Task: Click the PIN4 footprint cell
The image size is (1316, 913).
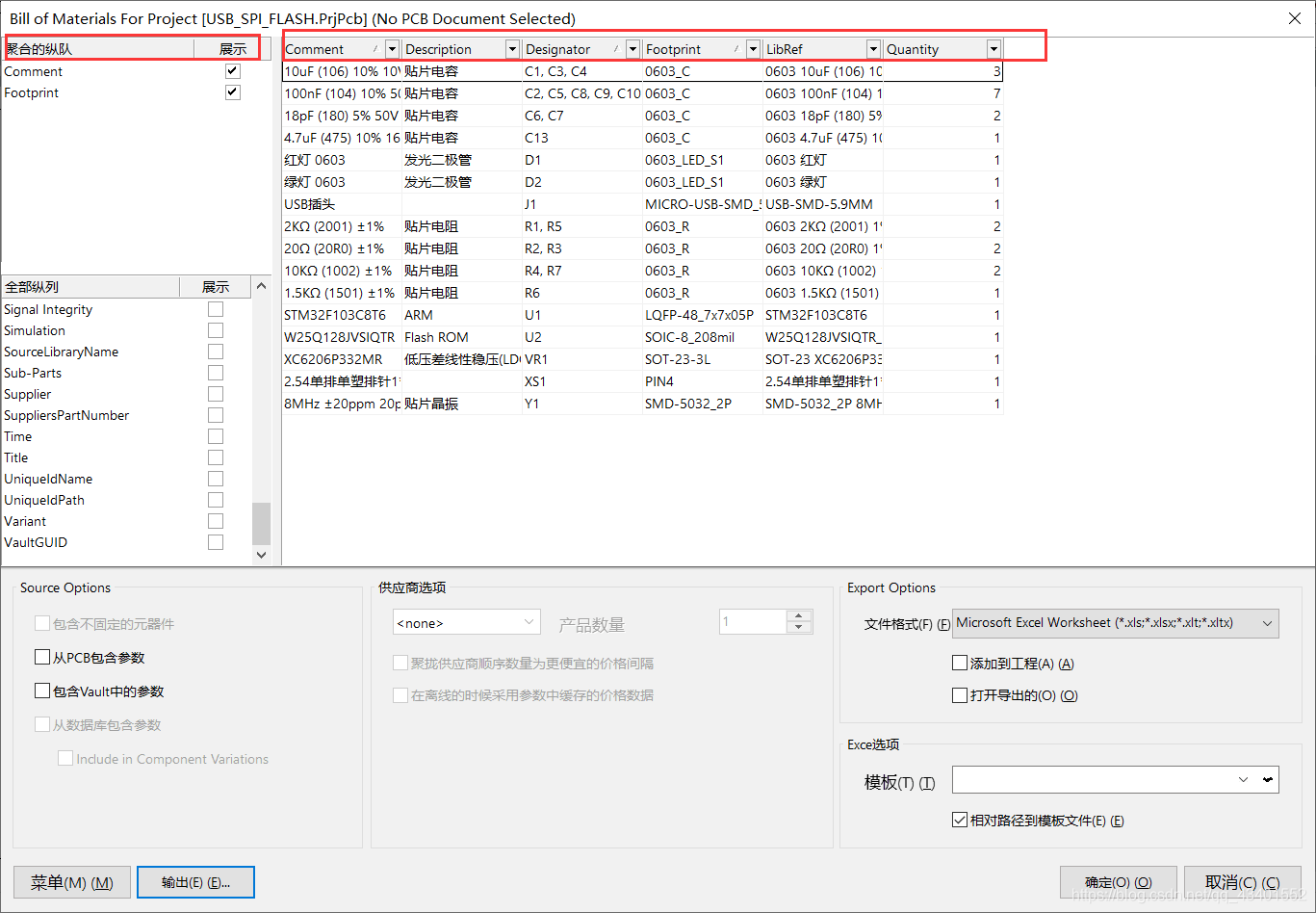Action: (x=703, y=381)
